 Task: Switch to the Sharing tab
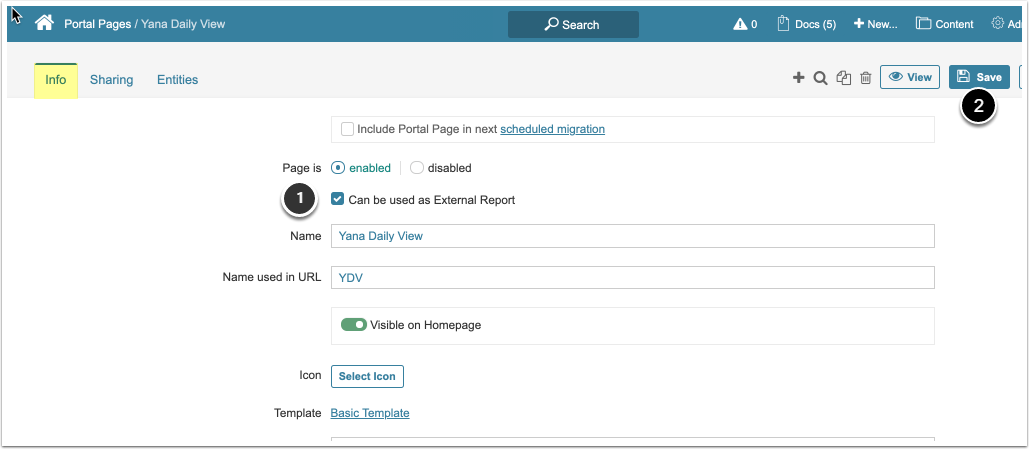(x=111, y=80)
